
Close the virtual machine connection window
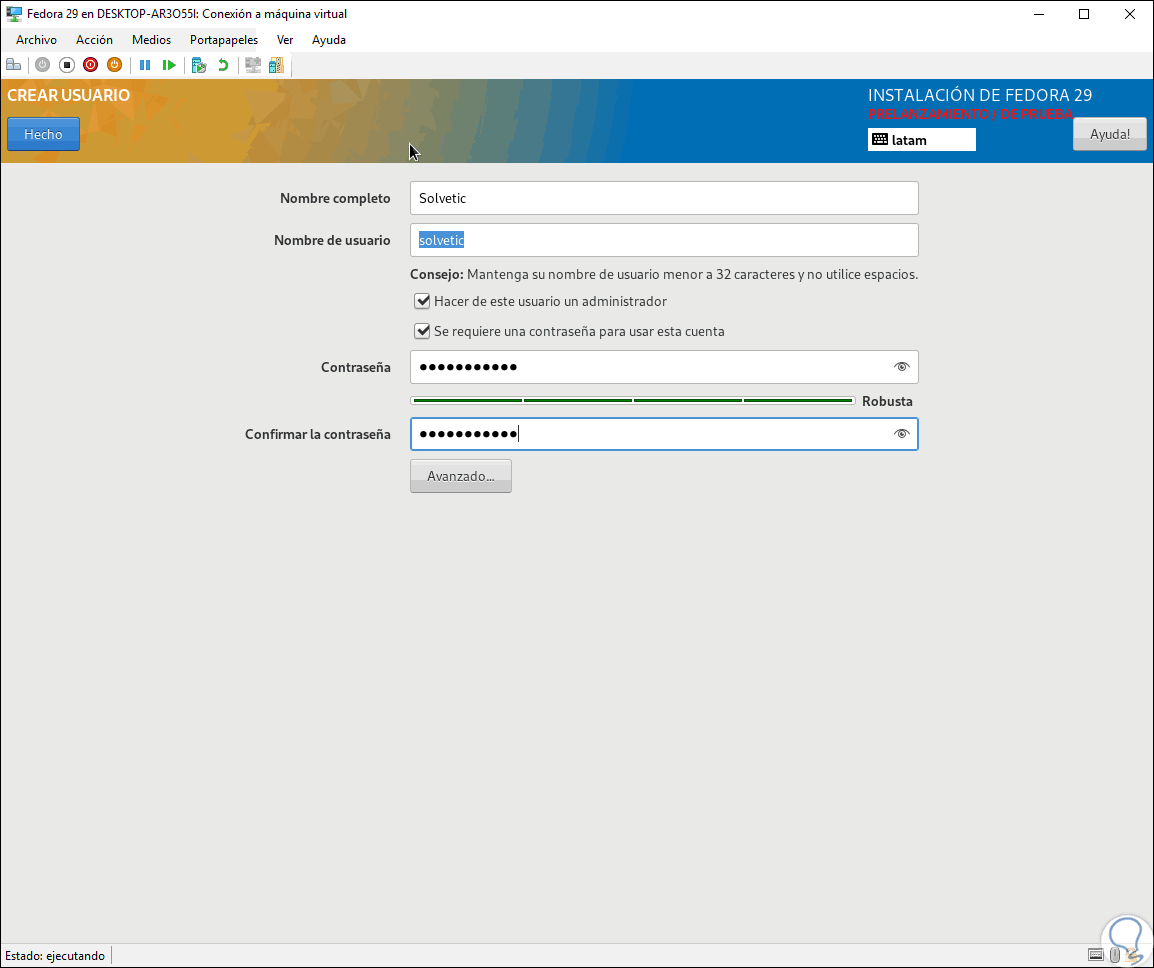click(x=1130, y=14)
